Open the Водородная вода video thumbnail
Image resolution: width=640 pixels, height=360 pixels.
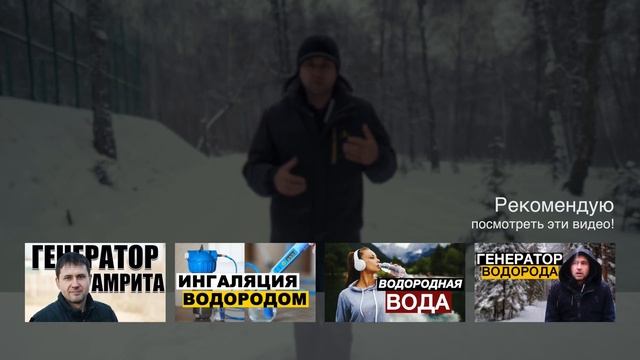click(x=395, y=282)
